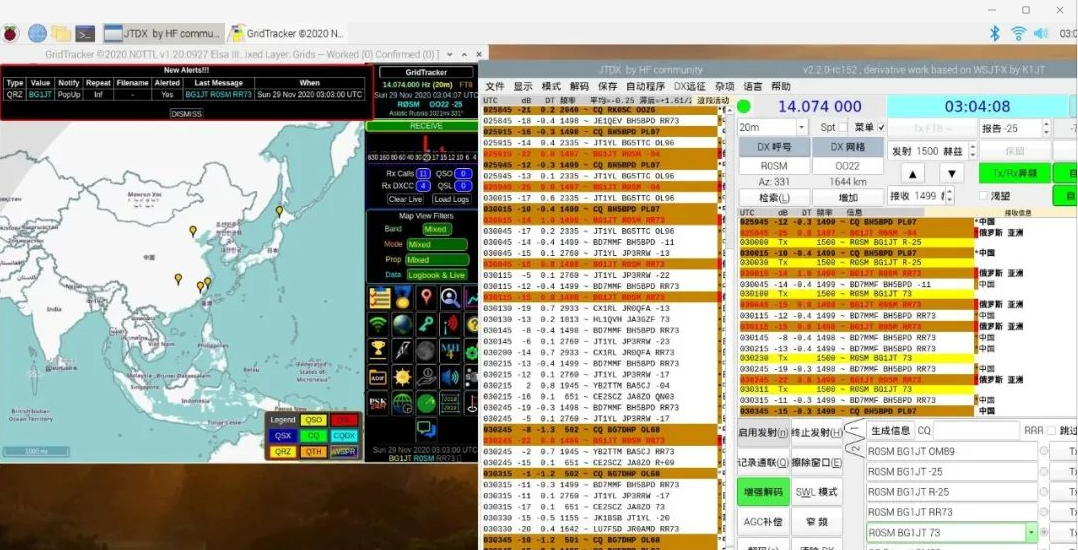The width and height of the screenshot is (1078, 550).
Task: Select radio button next to R0SM BG1JT 73
Action: 1044,532
